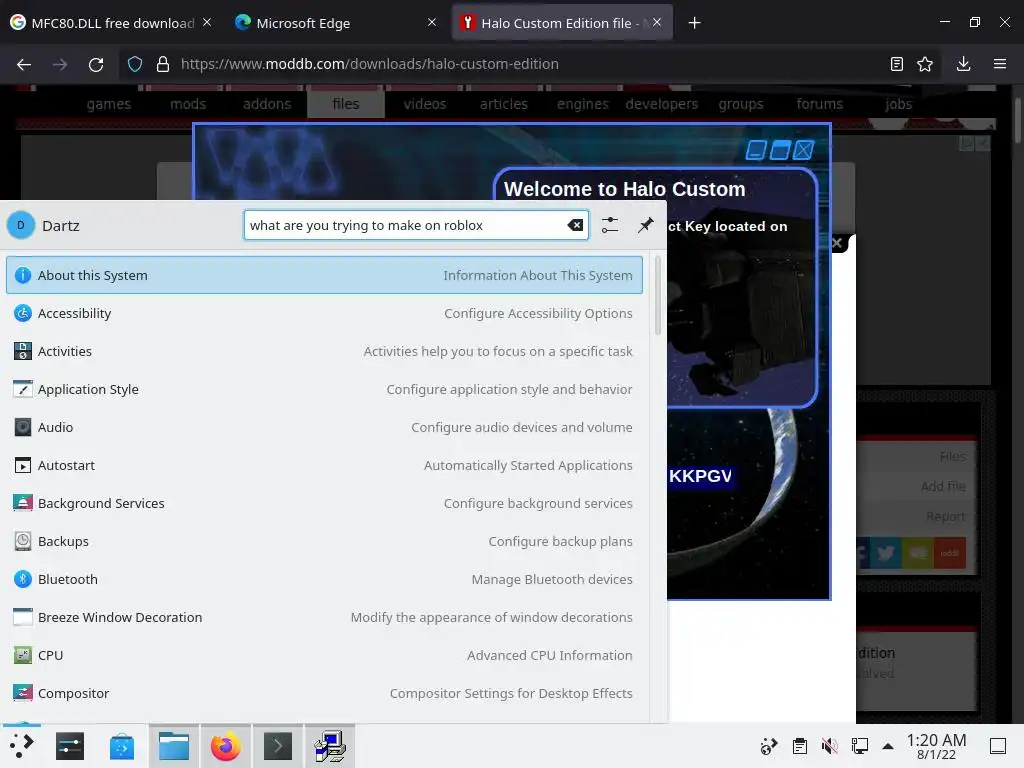
Task: Open the forums section on ModDB
Action: coord(820,104)
